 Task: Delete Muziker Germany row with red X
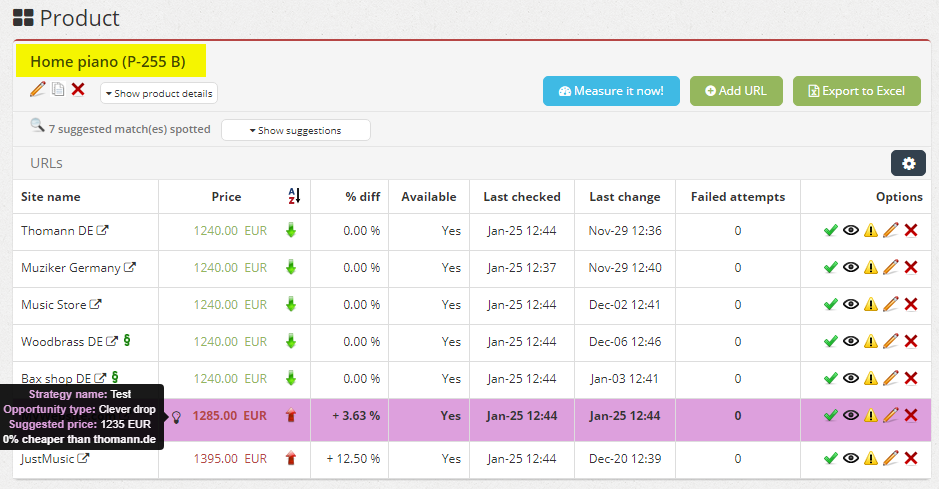(x=911, y=268)
